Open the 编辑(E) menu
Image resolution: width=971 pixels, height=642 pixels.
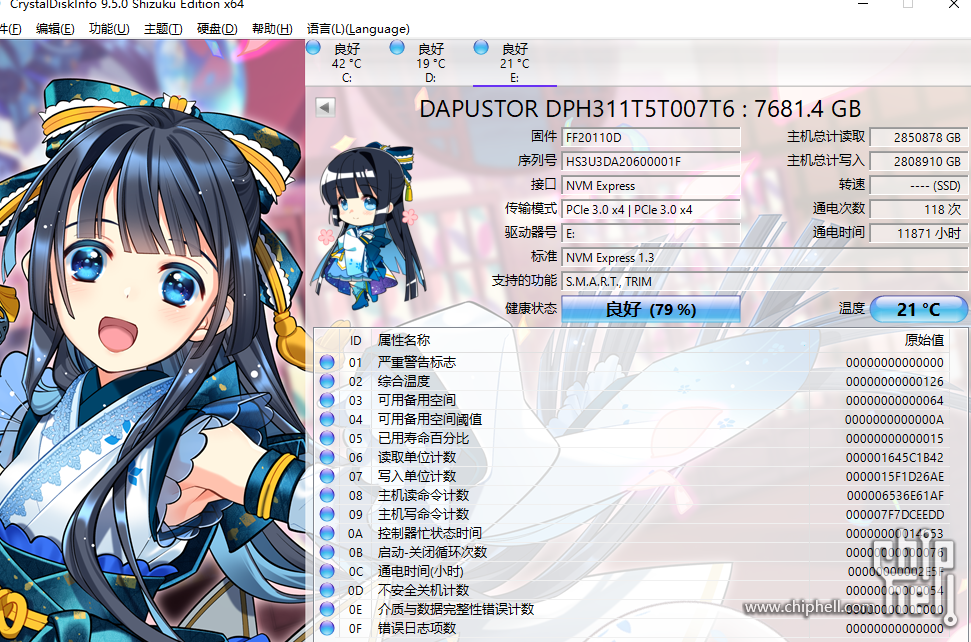55,28
